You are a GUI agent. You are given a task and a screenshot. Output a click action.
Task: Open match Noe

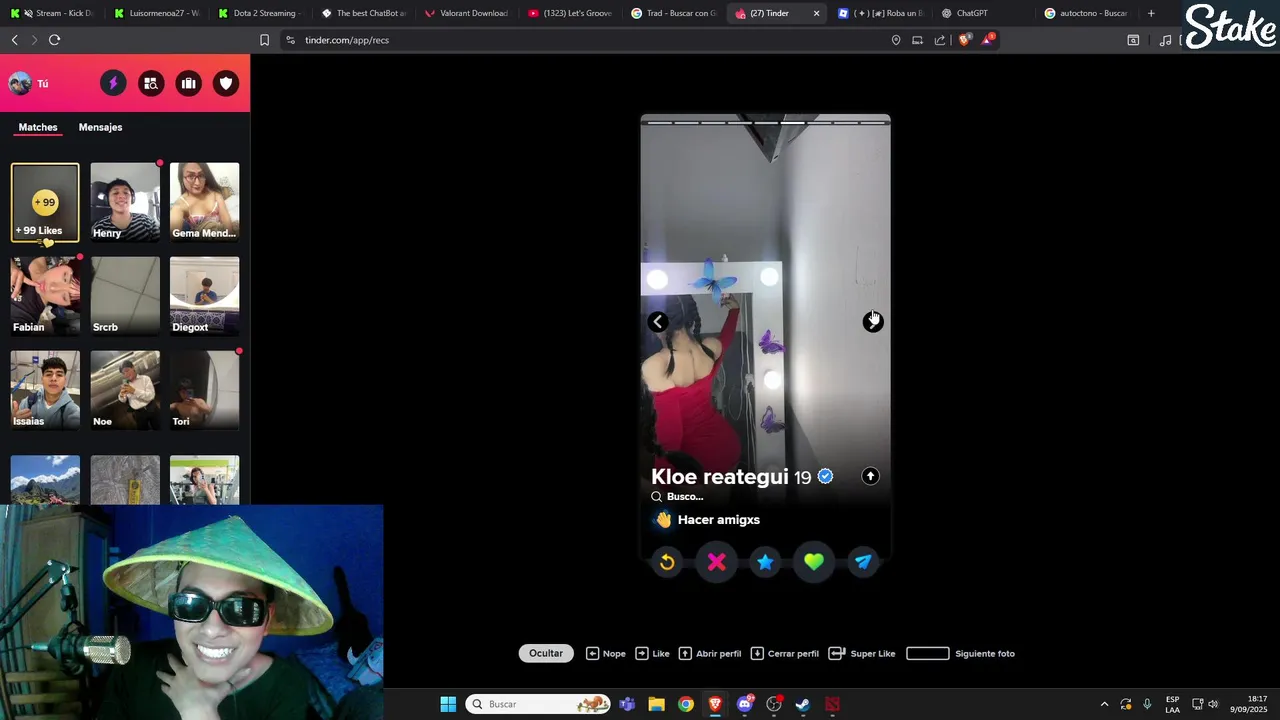(125, 389)
